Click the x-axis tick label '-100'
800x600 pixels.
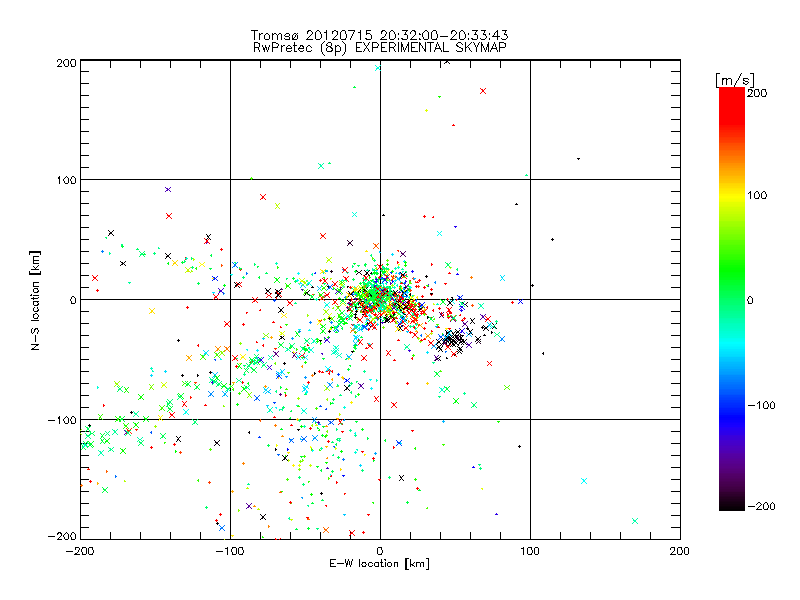(230, 551)
